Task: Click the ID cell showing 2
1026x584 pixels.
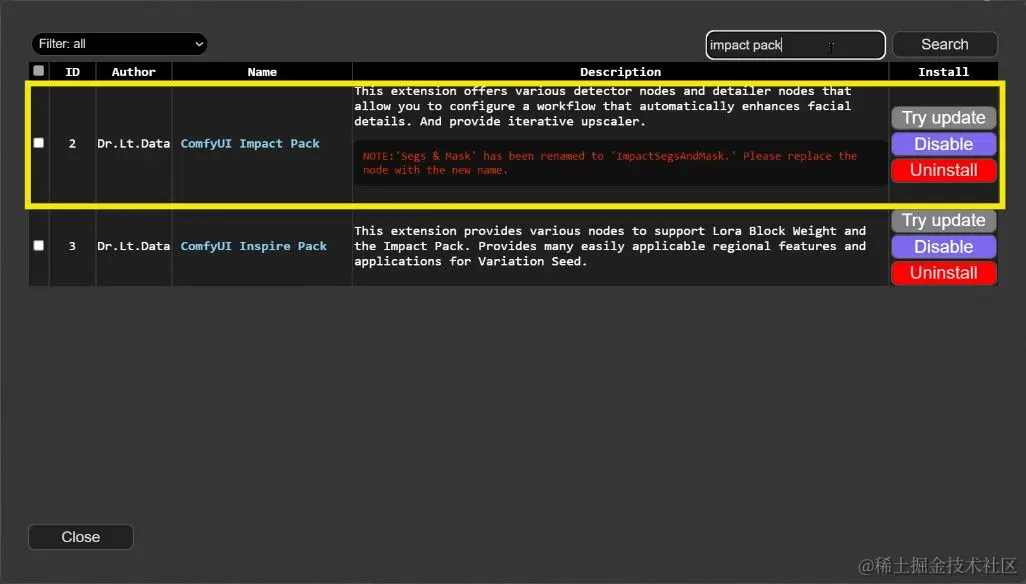Action: pos(72,143)
